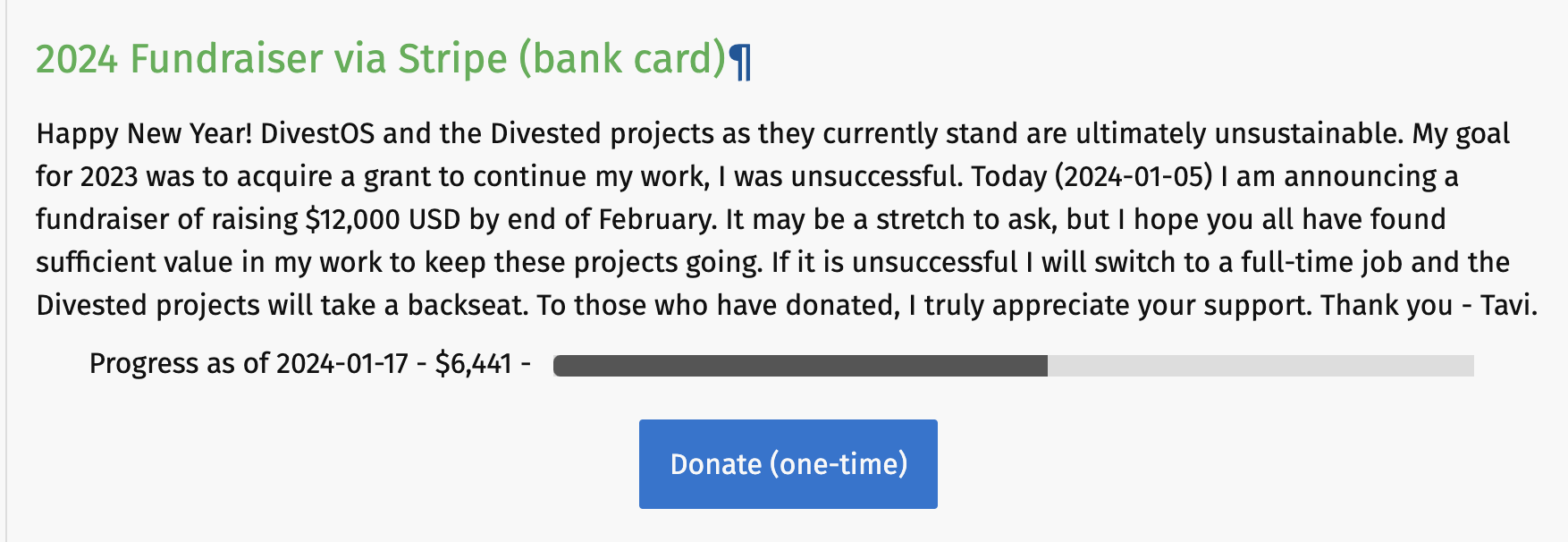
Task: Click the words Thank you near the paragraph end
Action: [x=1386, y=305]
